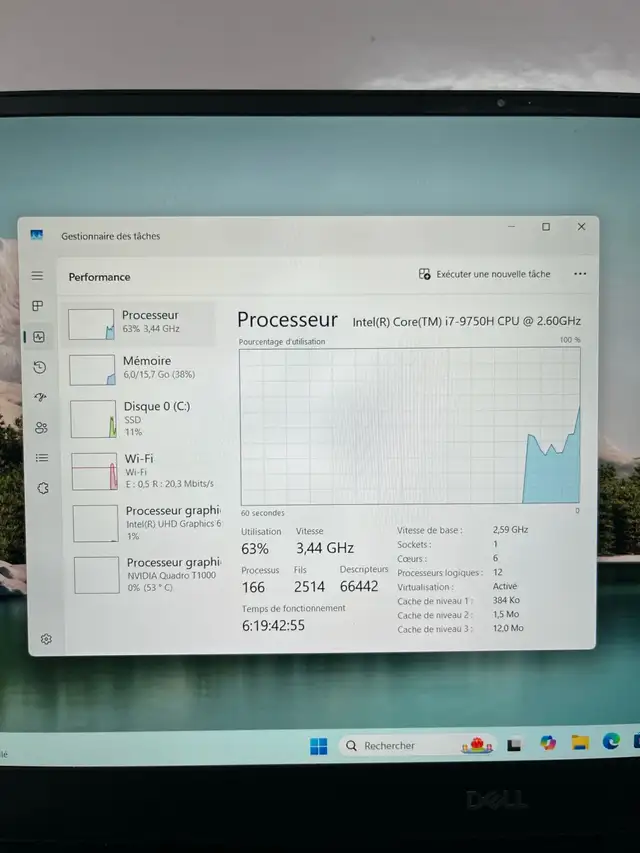Open the Details list icon in sidebar

point(42,458)
